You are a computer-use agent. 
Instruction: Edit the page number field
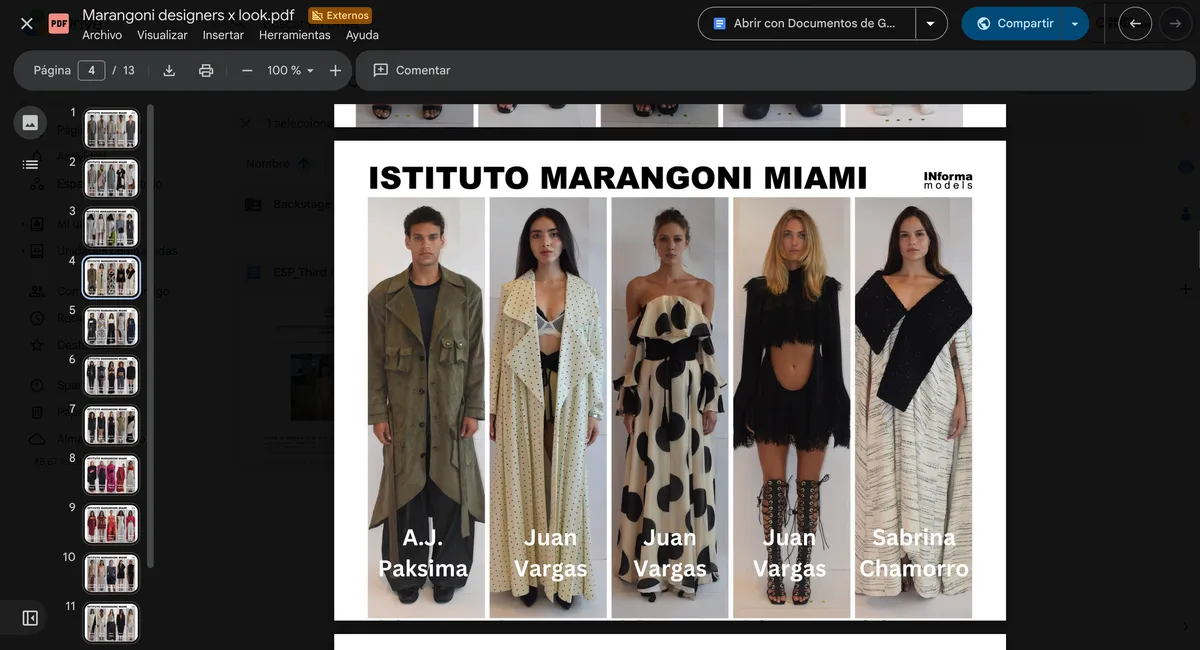pyautogui.click(x=91, y=70)
